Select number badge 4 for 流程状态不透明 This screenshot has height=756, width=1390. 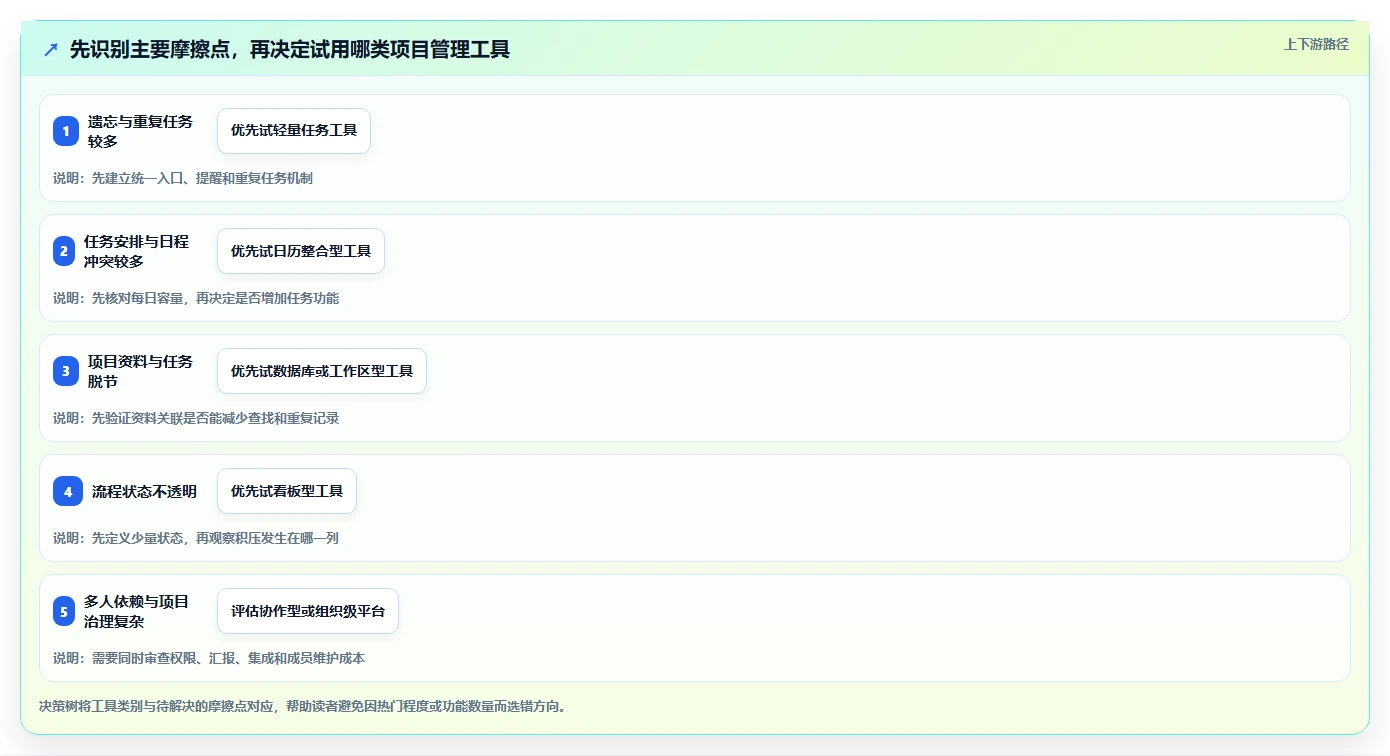[68, 491]
